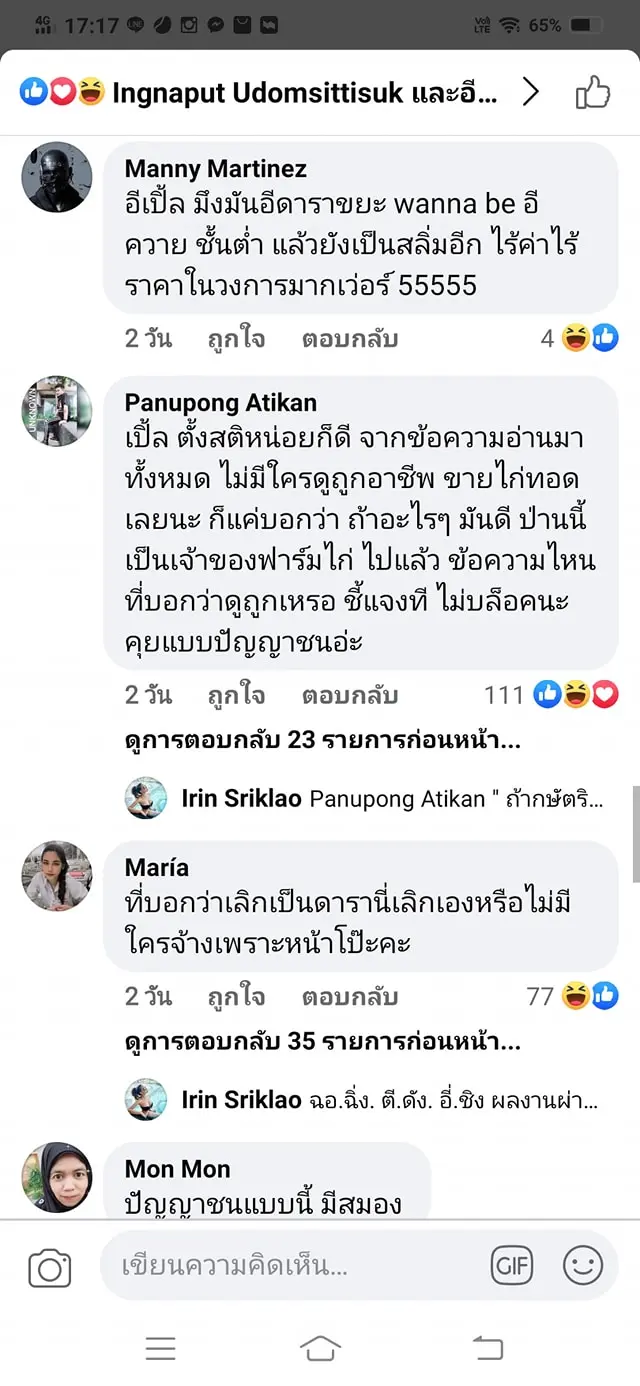Screen dimensions: 640x1386
Task: Tap the thumbs-up like icon in header
Action: [x=593, y=93]
